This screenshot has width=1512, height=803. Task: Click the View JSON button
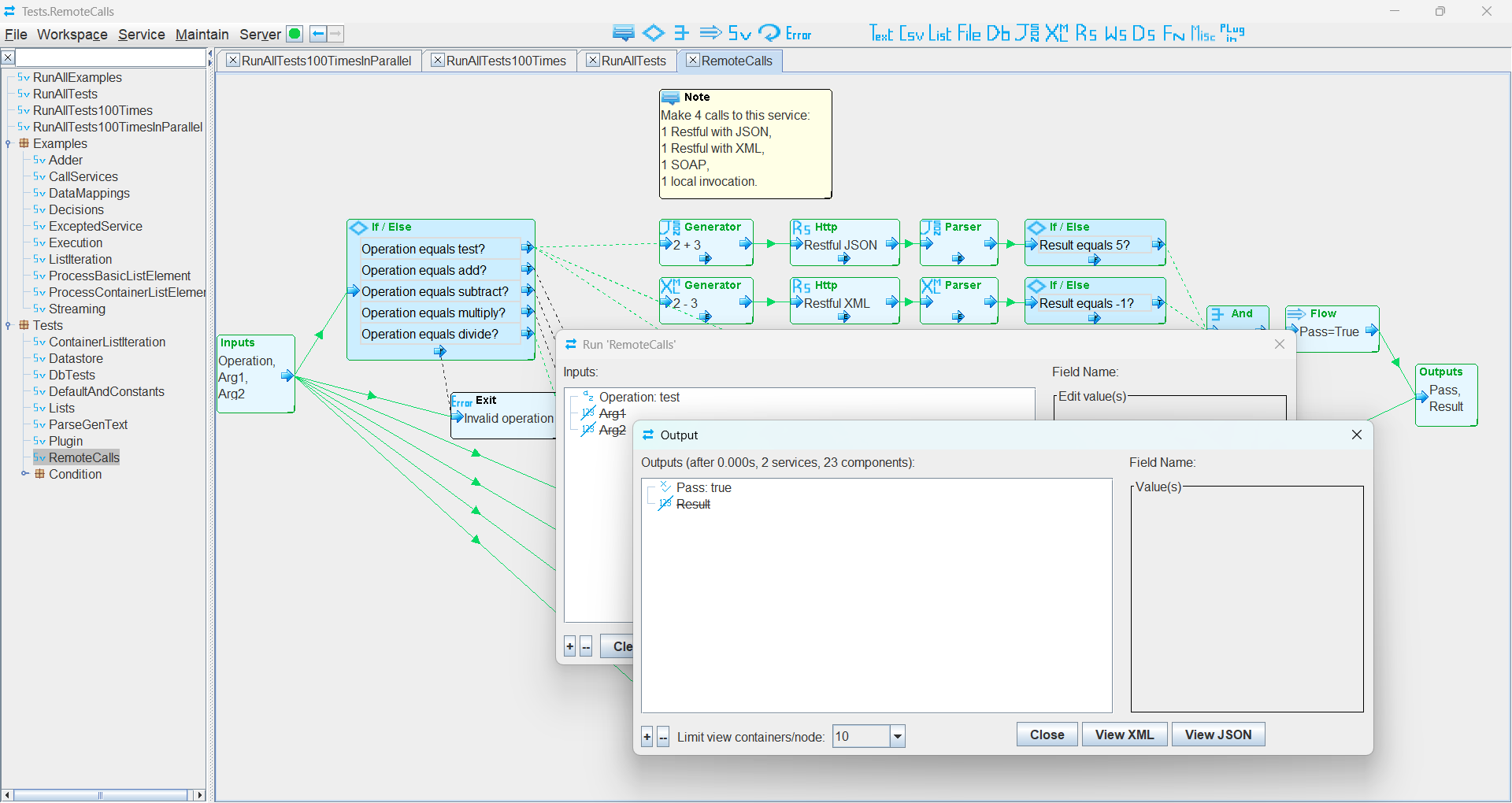click(1217, 734)
